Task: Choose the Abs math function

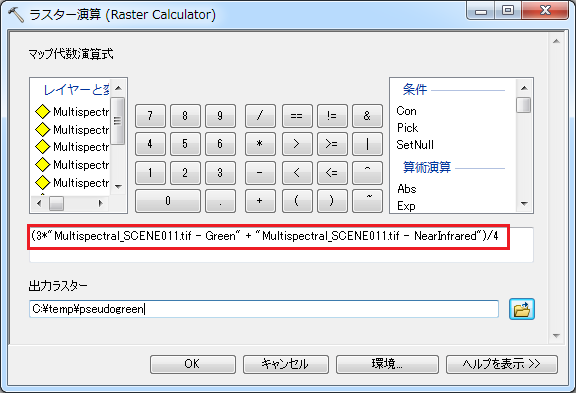Action: pyautogui.click(x=407, y=189)
